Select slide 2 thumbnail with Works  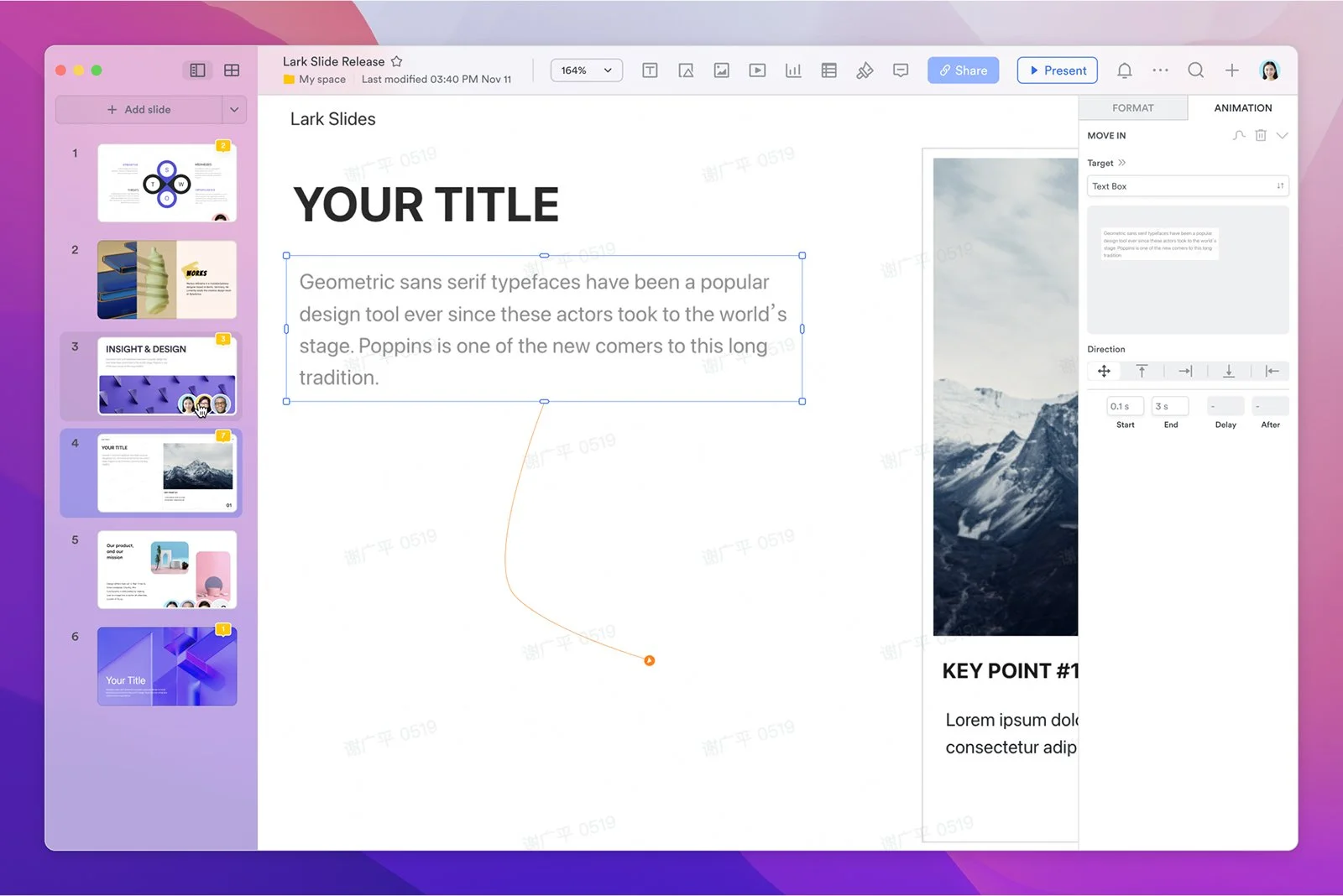pyautogui.click(x=167, y=279)
